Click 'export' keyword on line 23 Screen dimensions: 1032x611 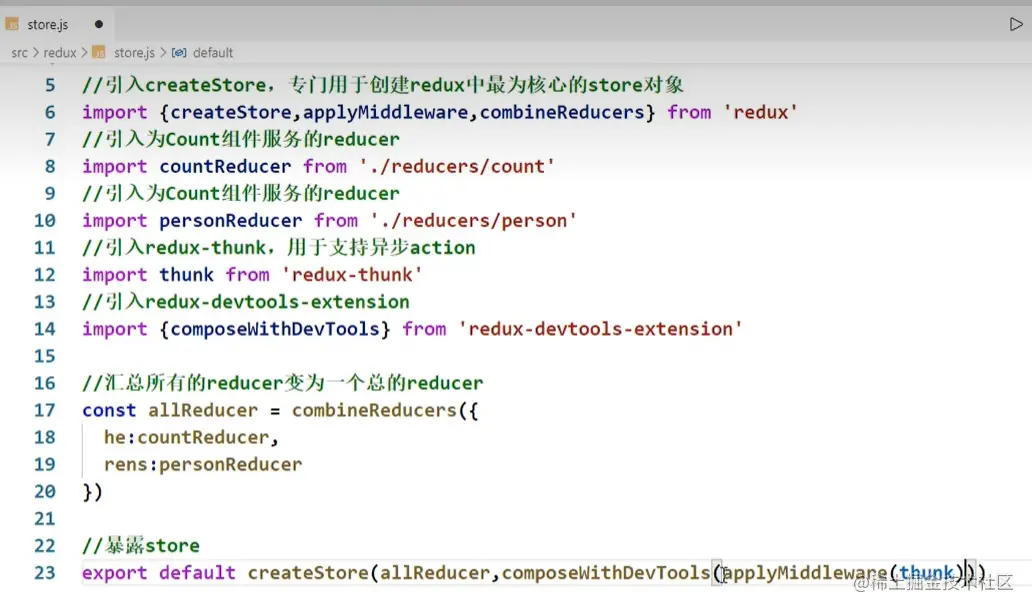[115, 573]
